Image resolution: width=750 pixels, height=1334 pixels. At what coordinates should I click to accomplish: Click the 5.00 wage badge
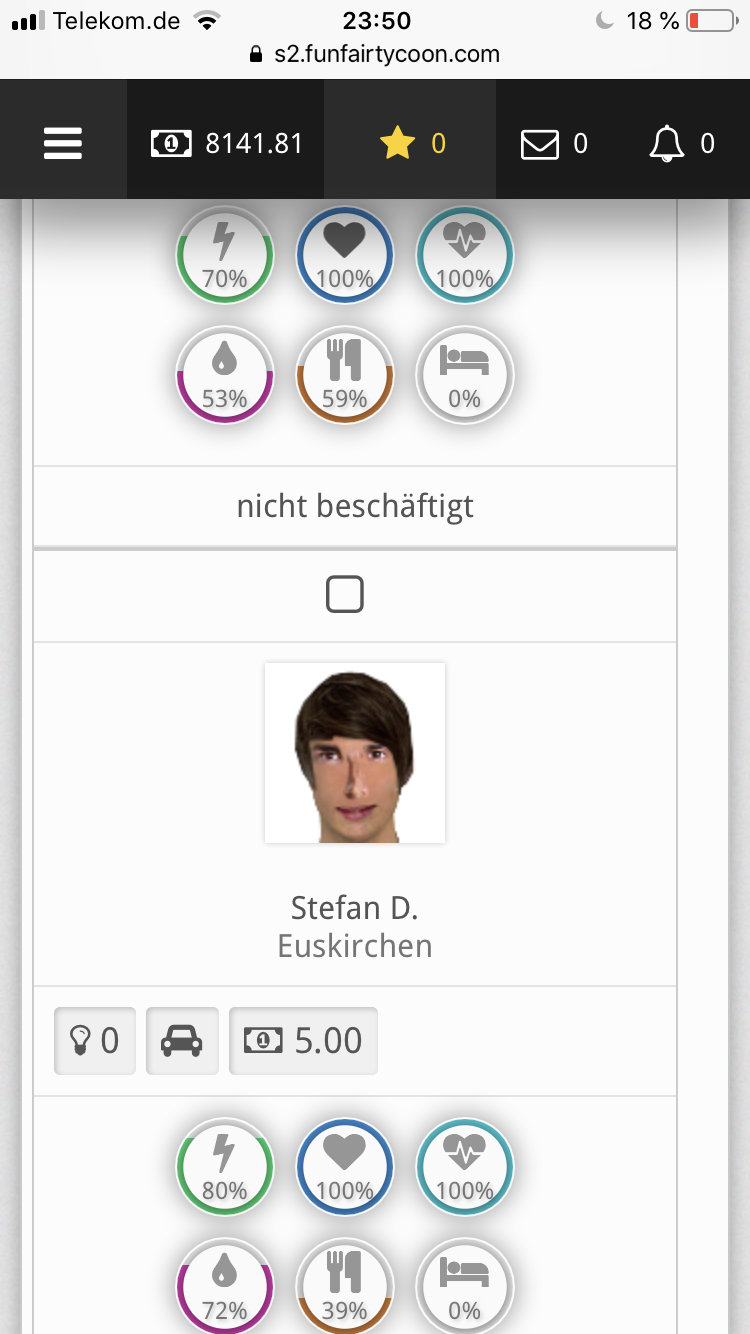pyautogui.click(x=303, y=1041)
